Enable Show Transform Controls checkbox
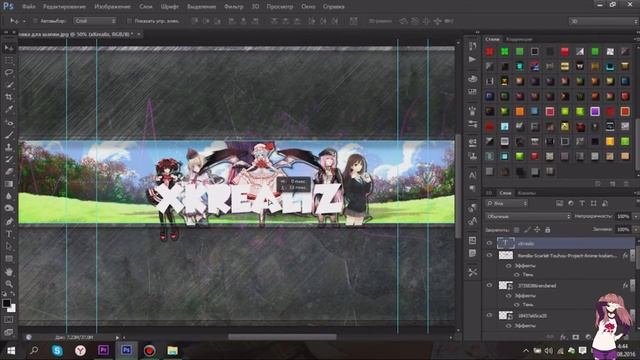The width and height of the screenshot is (640, 360). point(129,21)
